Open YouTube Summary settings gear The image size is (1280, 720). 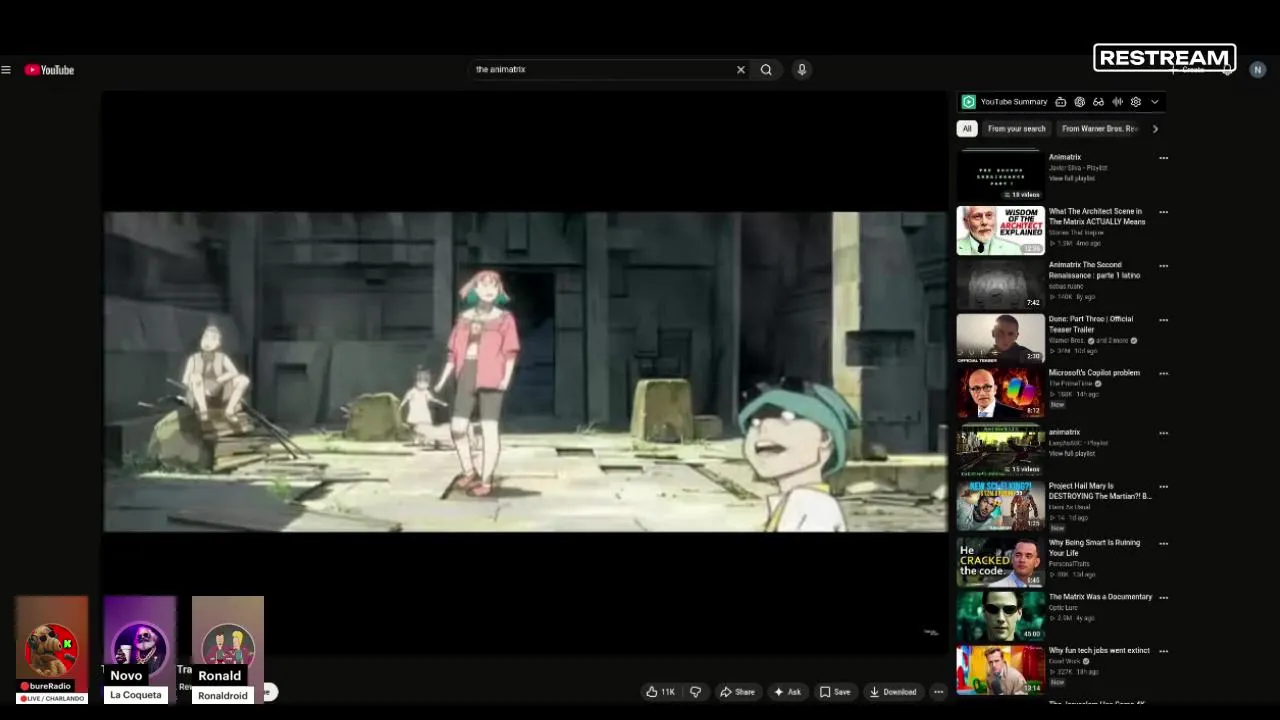1136,102
